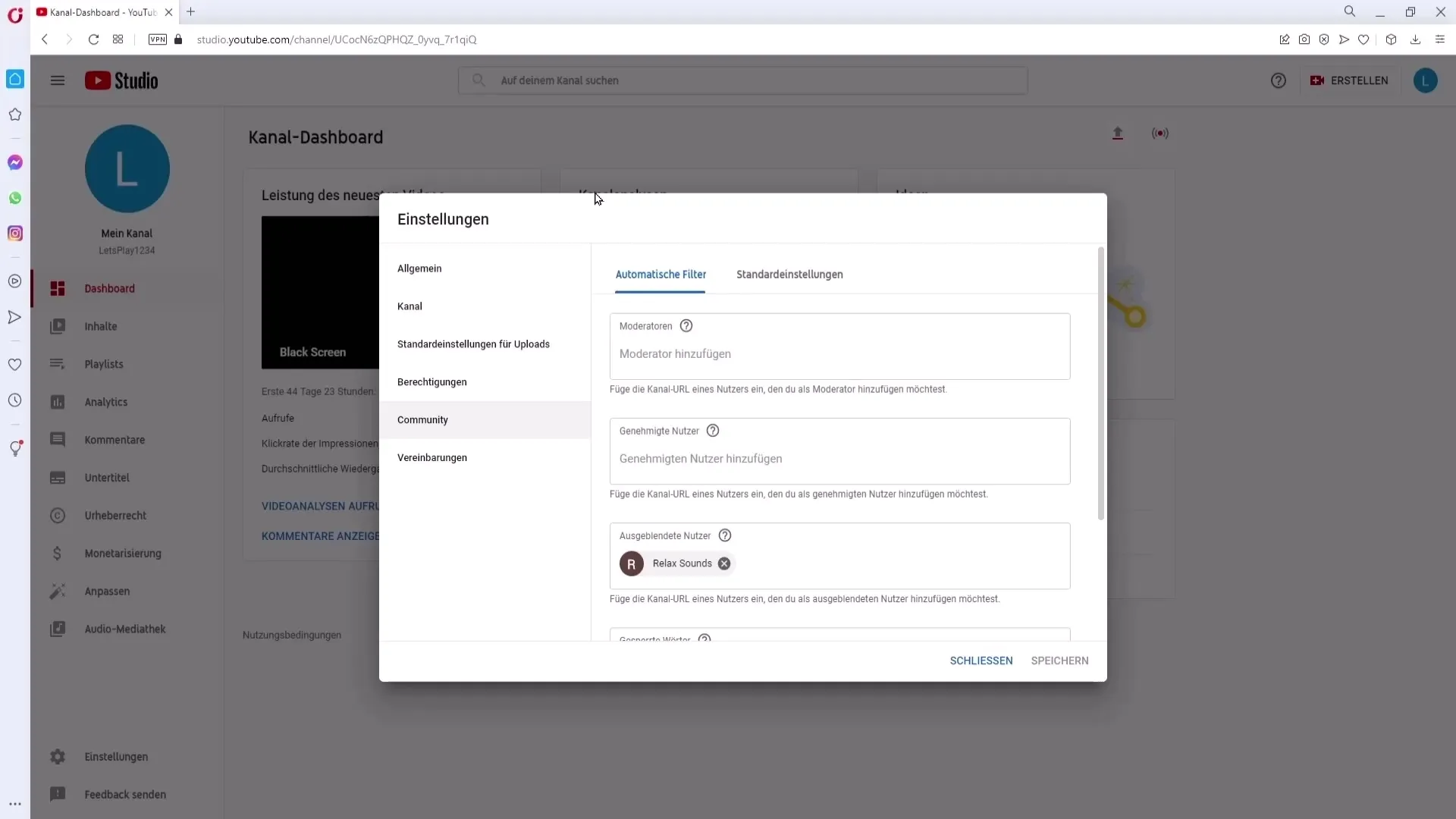The image size is (1456, 819).
Task: Click the settings dialog vertical scrollbar
Action: 1101,384
